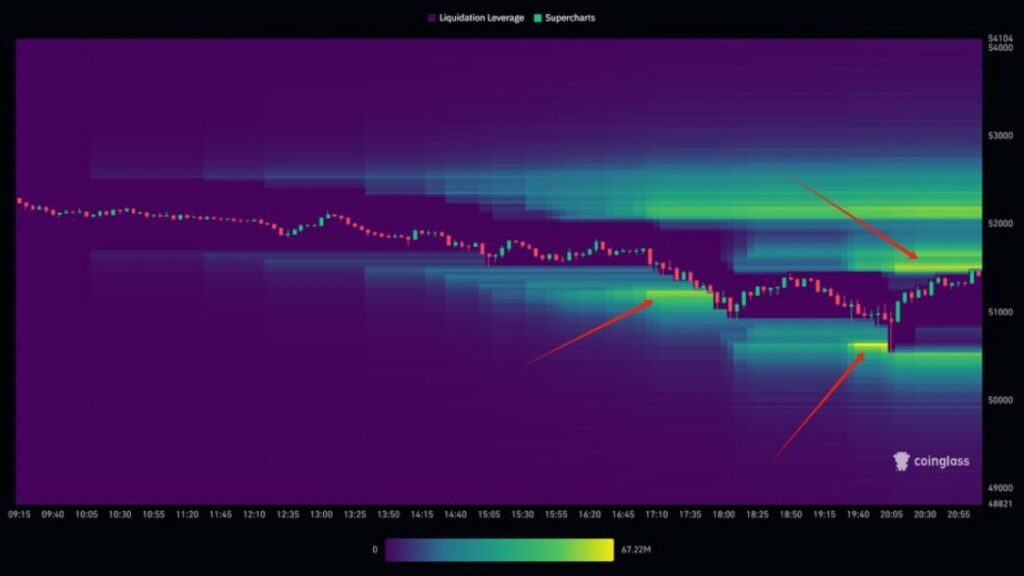Screen dimensions: 1024x576
Task: Select the 50000 price axis label
Action: [x=1000, y=400]
